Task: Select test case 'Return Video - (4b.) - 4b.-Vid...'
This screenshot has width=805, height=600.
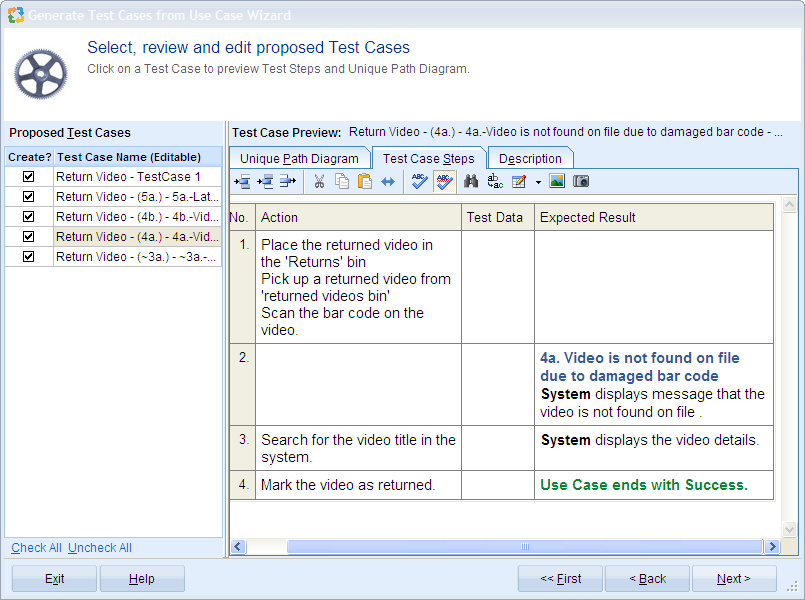Action: pos(138,217)
